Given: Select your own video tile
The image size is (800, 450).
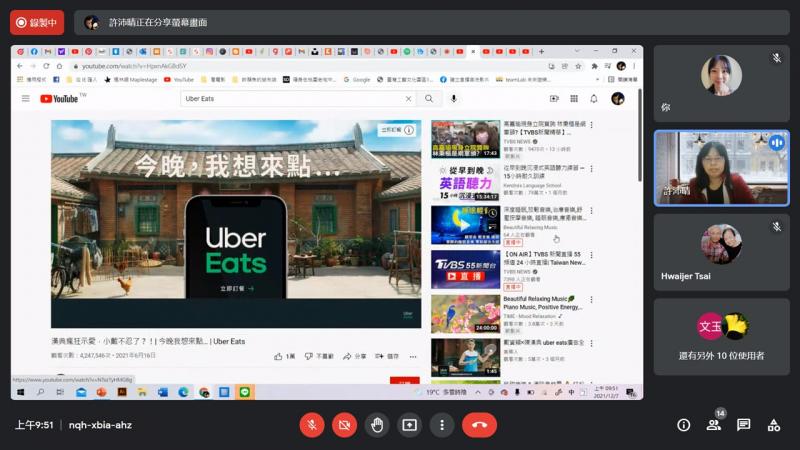Looking at the screenshot, I should point(721,83).
